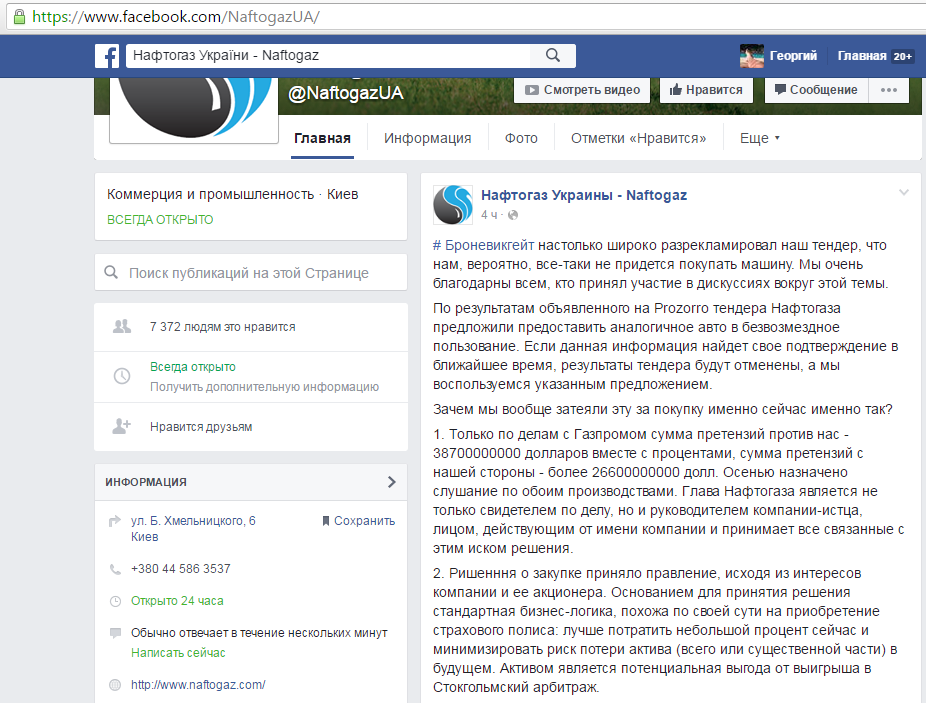Open post options chevron menu

click(x=904, y=192)
